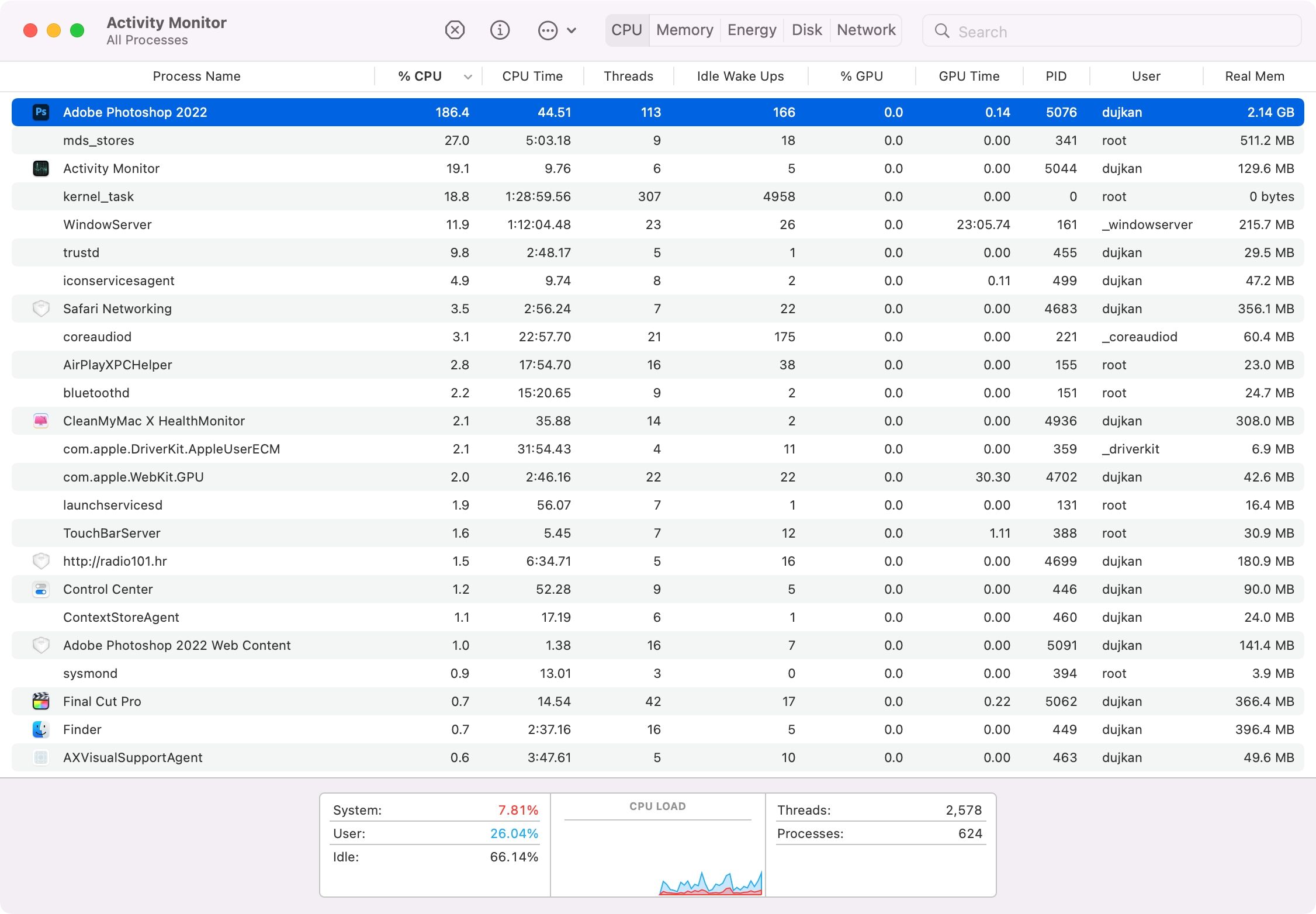Click the Processes count 624
The width and height of the screenshot is (1316, 914).
coord(970,833)
